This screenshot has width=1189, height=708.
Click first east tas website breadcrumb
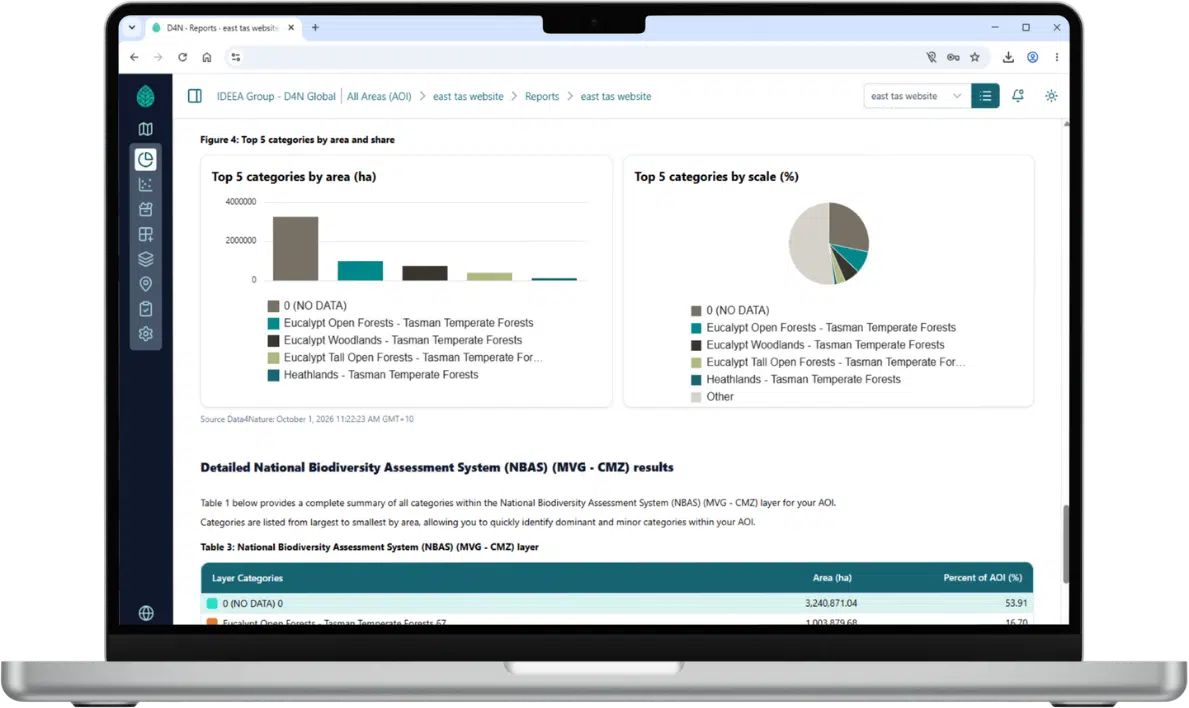(x=468, y=96)
